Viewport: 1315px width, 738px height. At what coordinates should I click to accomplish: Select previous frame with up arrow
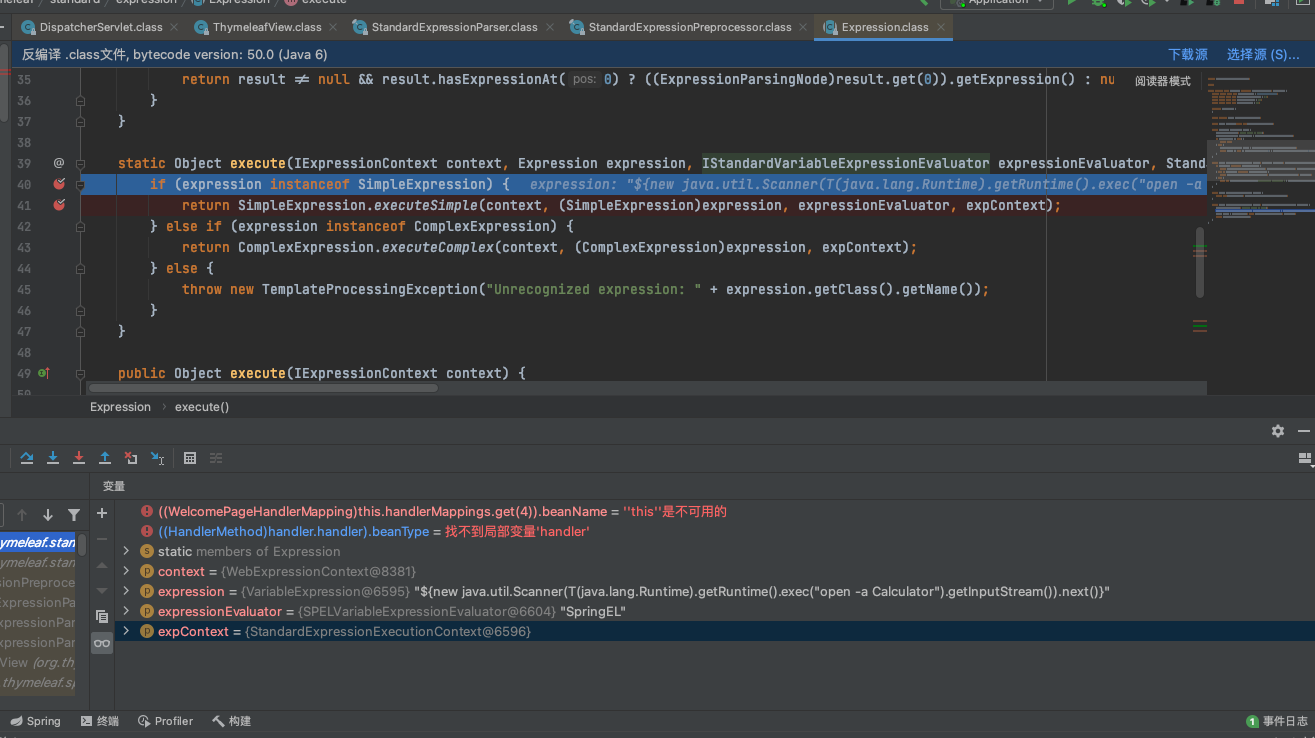click(22, 515)
